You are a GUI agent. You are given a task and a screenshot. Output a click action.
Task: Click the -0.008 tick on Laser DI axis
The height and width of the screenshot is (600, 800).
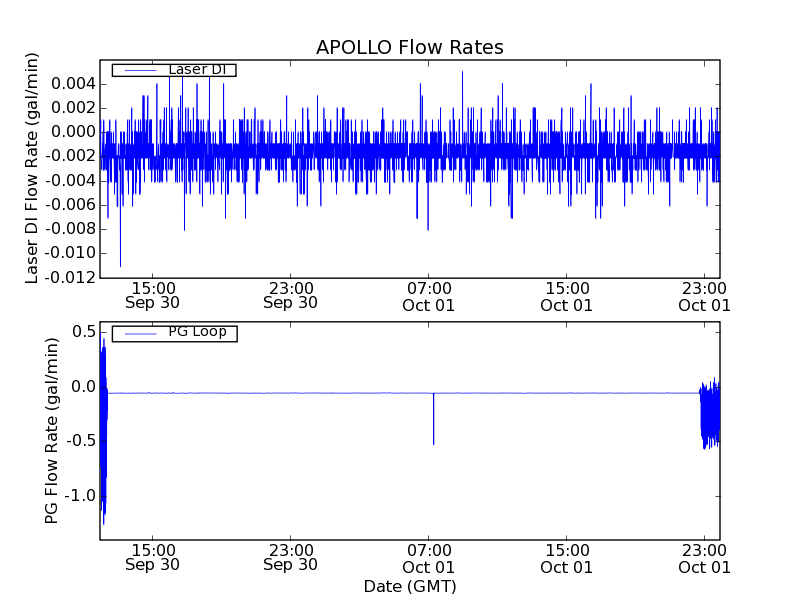click(x=70, y=229)
